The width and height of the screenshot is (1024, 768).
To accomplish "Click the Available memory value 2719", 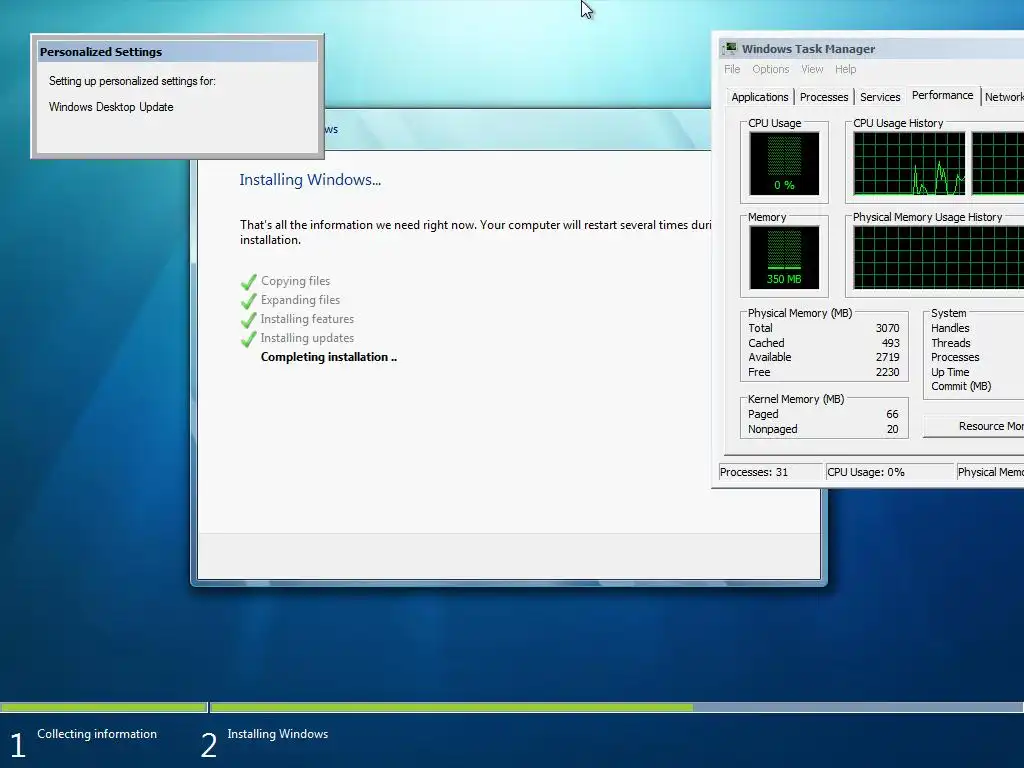I will point(888,357).
